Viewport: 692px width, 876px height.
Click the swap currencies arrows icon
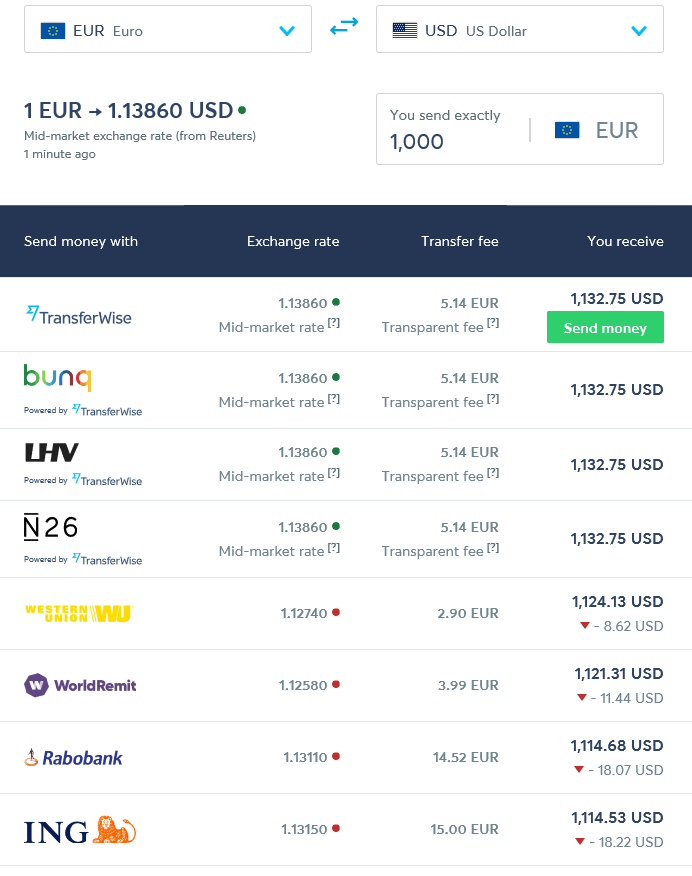[344, 28]
